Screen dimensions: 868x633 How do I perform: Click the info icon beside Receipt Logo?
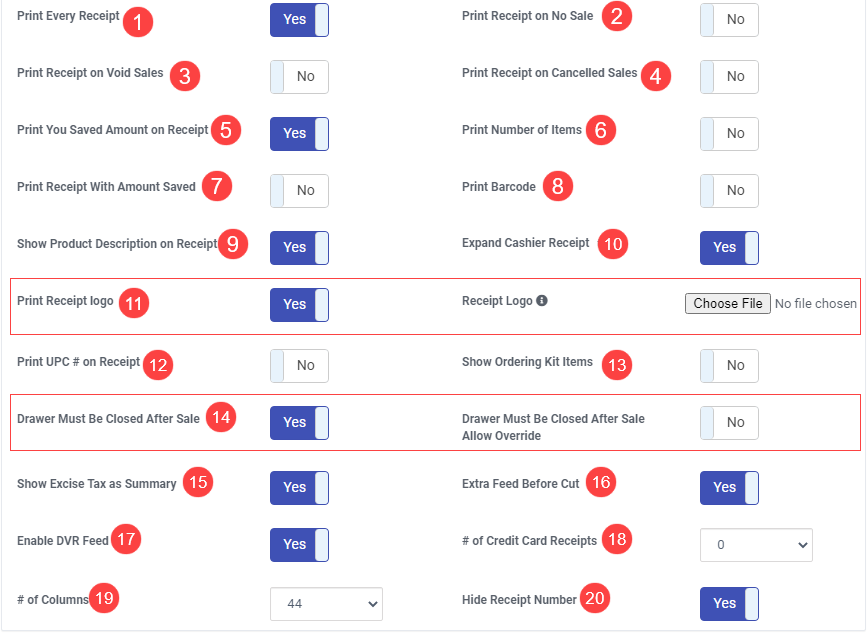[542, 301]
